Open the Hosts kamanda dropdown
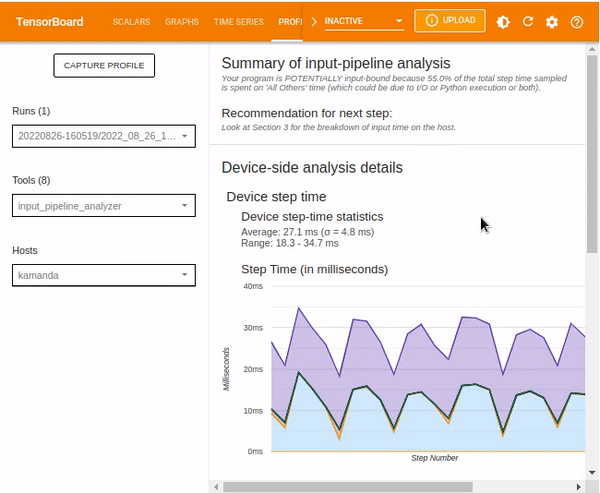Image resolution: width=600 pixels, height=493 pixels. point(104,275)
